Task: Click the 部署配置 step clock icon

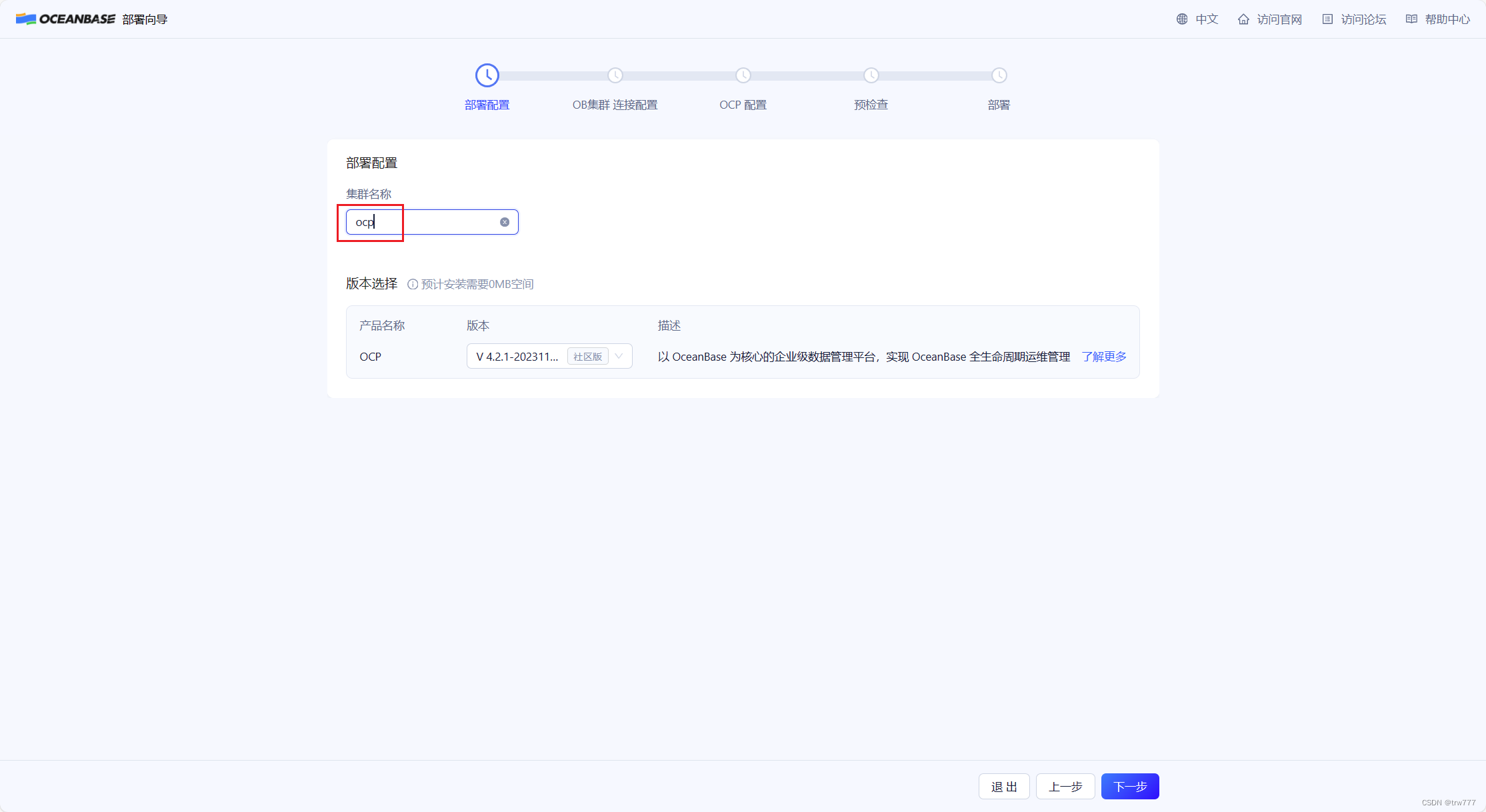Action: 487,75
